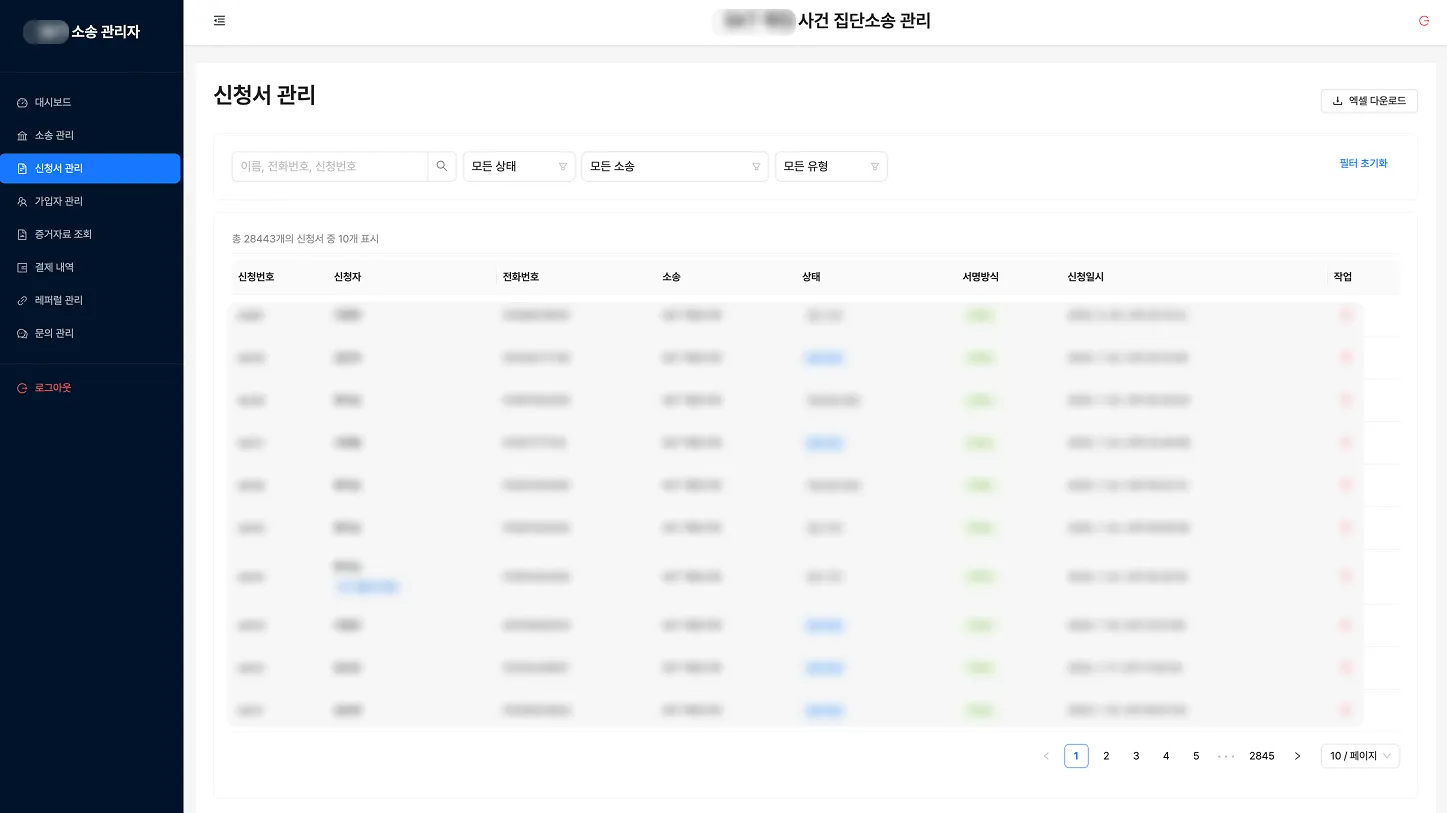Click the 전화번호 column header
Image resolution: width=1447 pixels, height=813 pixels.
pyautogui.click(x=520, y=277)
